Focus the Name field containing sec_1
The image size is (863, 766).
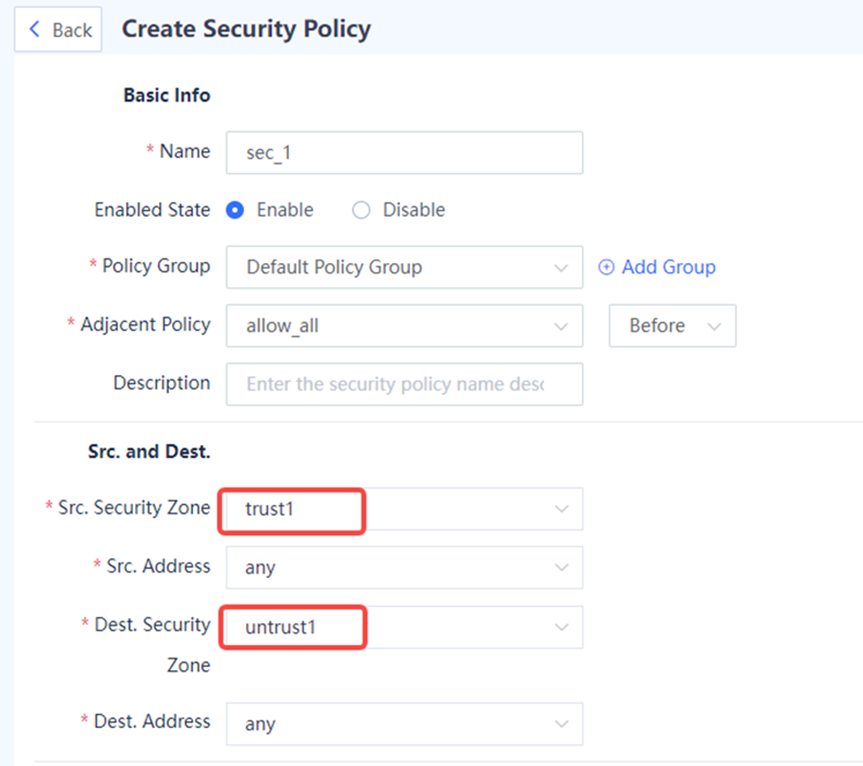(x=404, y=152)
